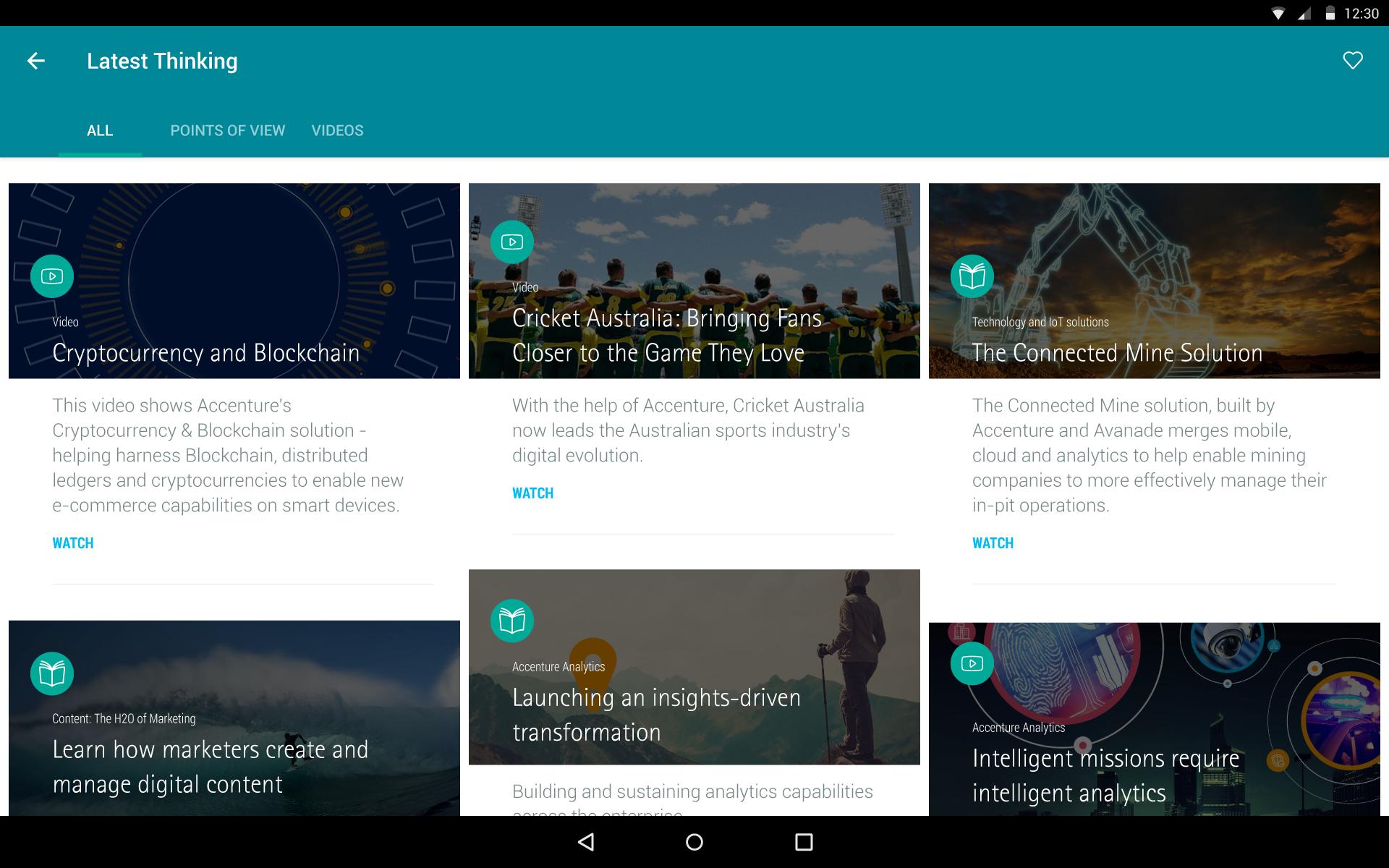Select the ALL tab
The width and height of the screenshot is (1389, 868).
(x=100, y=131)
